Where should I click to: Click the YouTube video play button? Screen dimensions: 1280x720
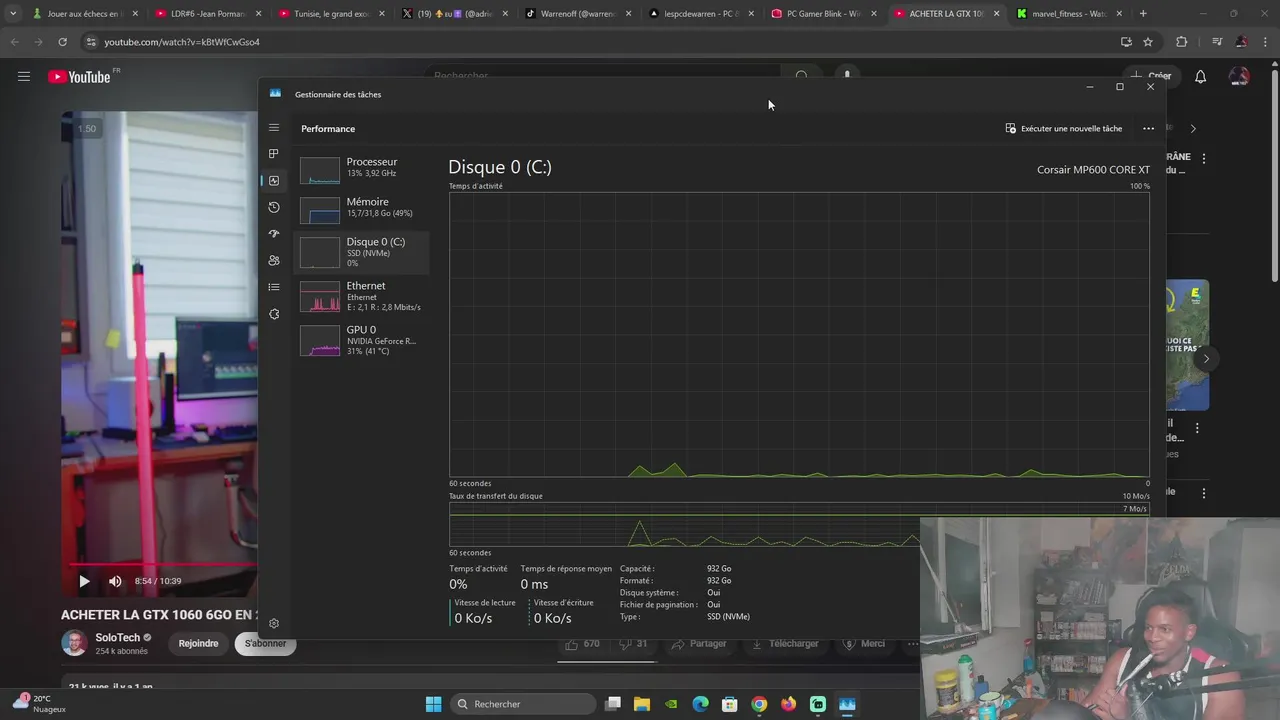click(x=84, y=581)
